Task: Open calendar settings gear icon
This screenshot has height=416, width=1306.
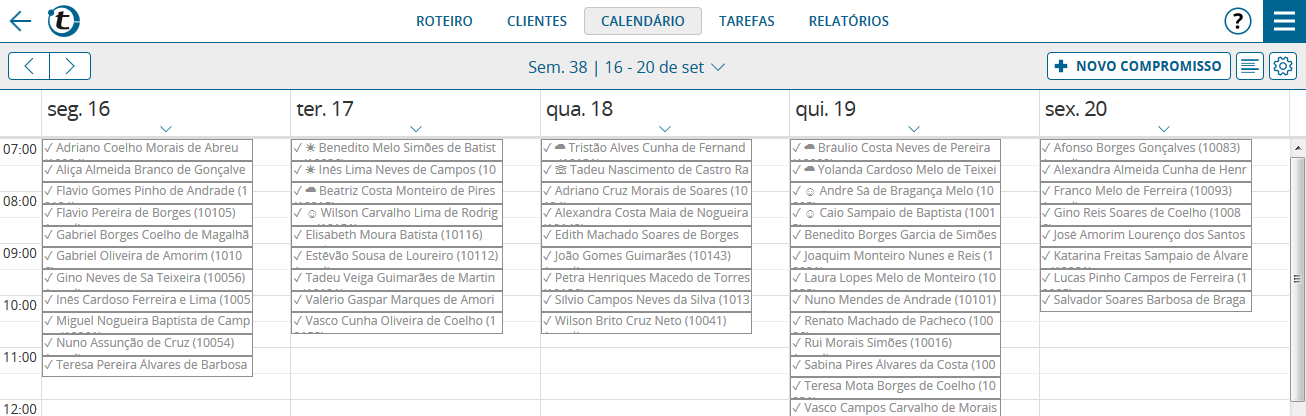Action: pos(1283,67)
